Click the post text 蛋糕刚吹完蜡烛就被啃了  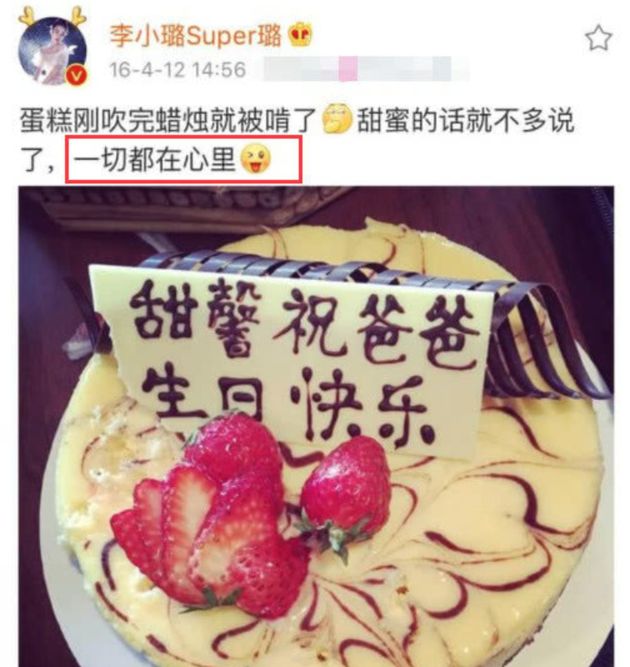tap(169, 121)
